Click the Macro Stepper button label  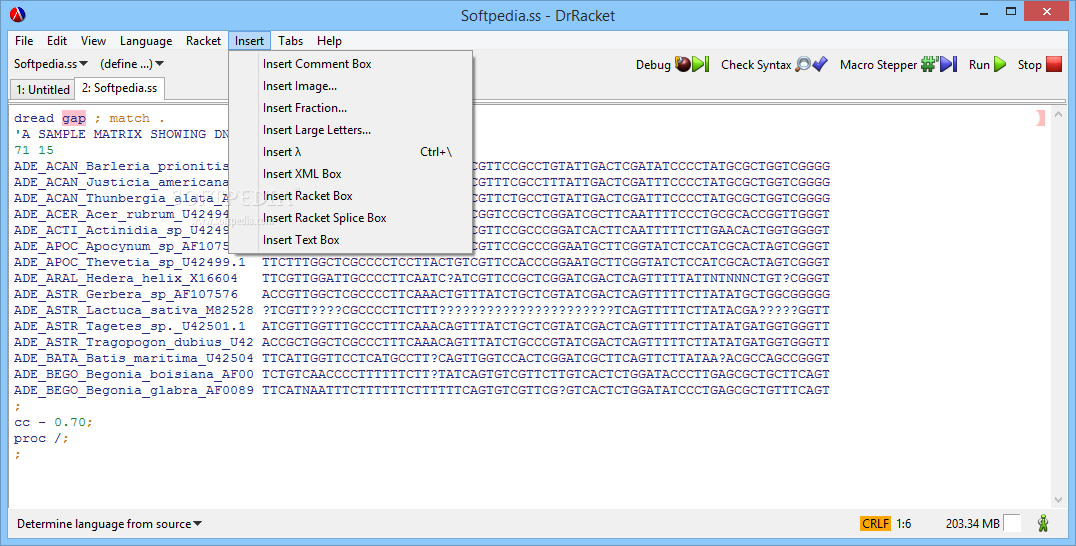point(878,64)
